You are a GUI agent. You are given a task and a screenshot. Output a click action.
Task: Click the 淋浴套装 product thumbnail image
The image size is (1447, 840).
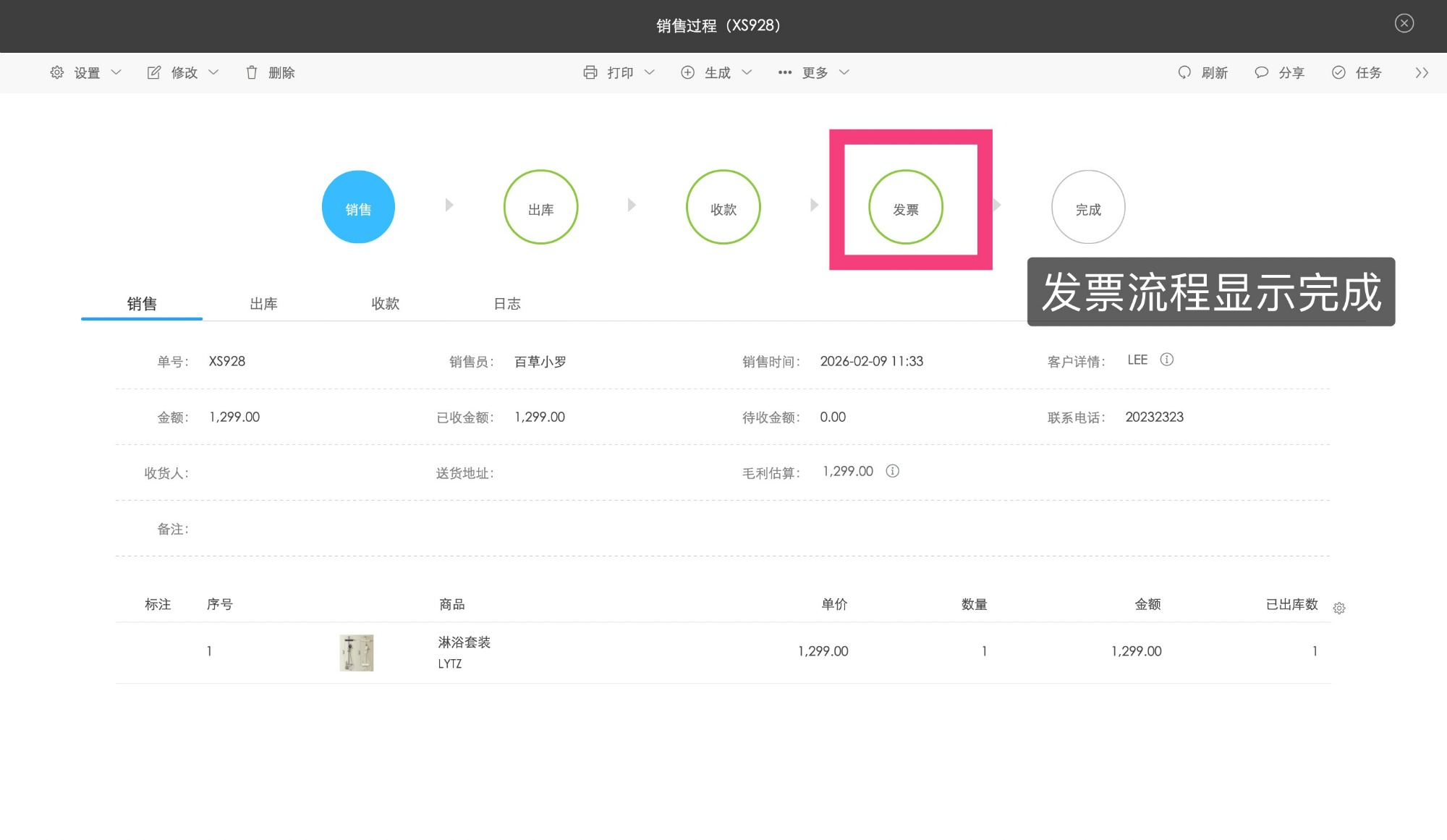coord(355,652)
